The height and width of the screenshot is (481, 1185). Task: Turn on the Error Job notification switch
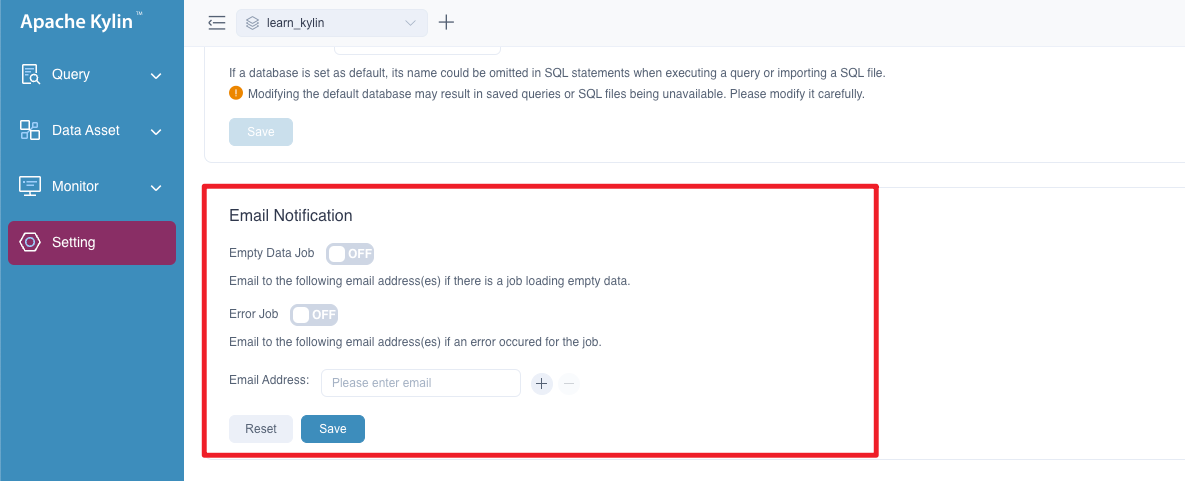tap(314, 315)
